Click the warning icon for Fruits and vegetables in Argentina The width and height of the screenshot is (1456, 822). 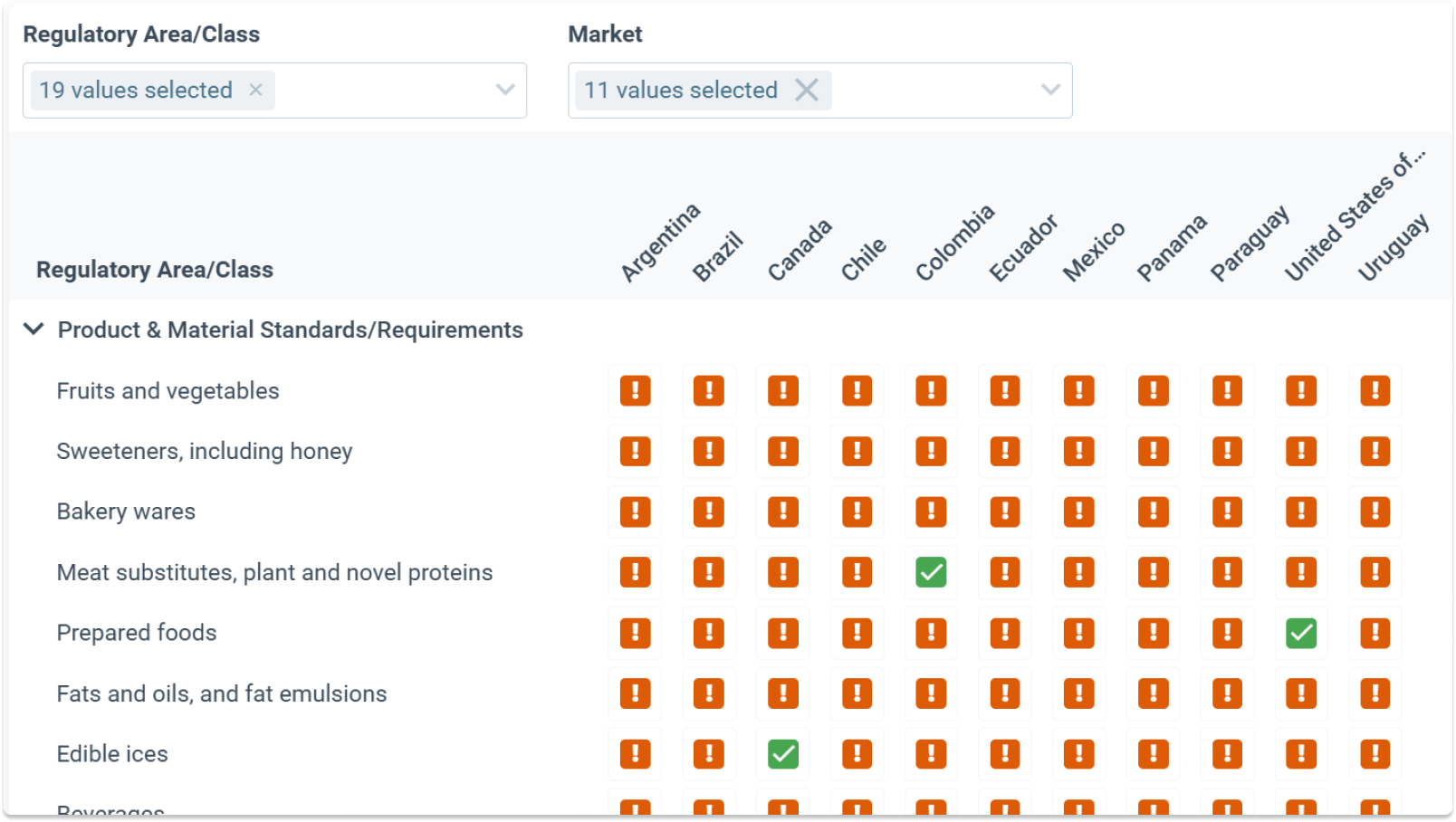coord(635,390)
